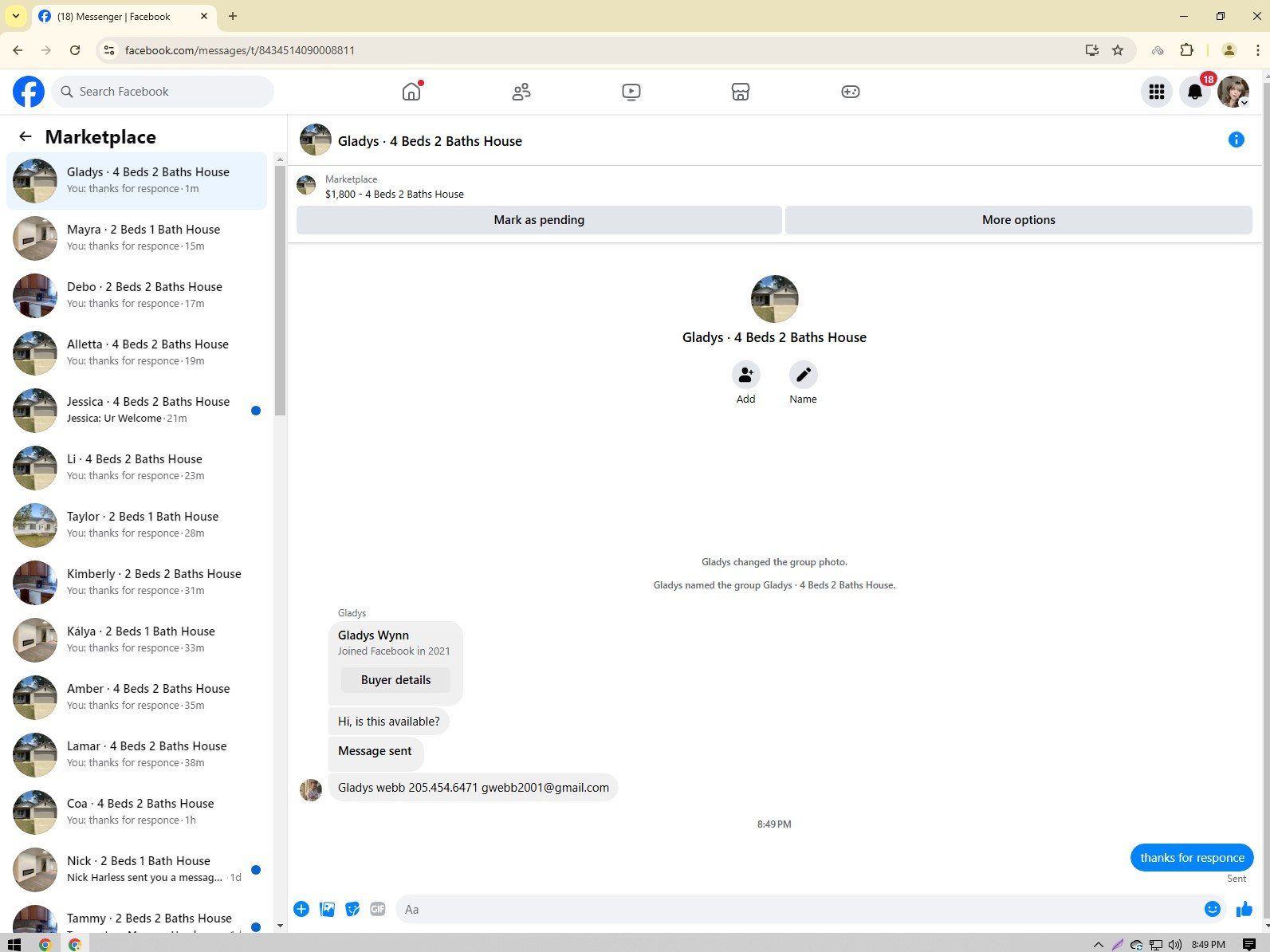1270x952 pixels.
Task: Open the Li 4 Beds 2 Baths conversation
Action: click(x=137, y=468)
